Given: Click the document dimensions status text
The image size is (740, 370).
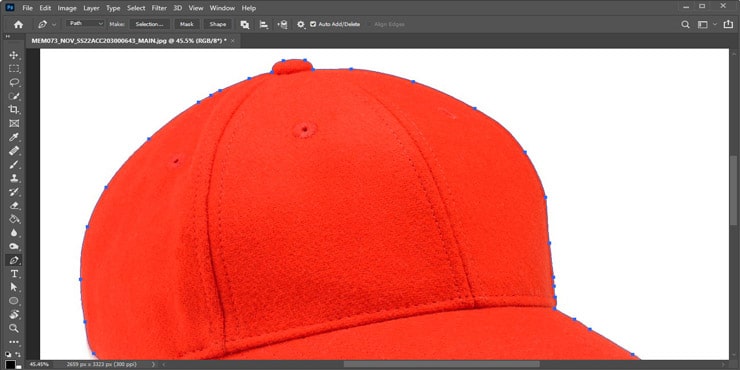Looking at the screenshot, I should (101, 364).
